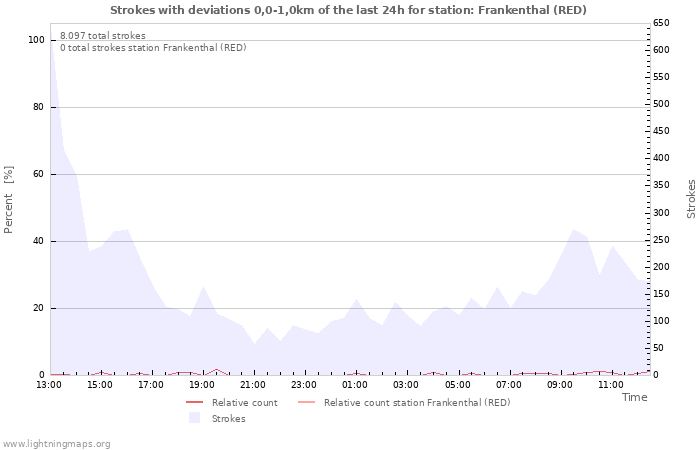
Task: Click the lavender Strokes legend swatch
Action: pyautogui.click(x=194, y=418)
